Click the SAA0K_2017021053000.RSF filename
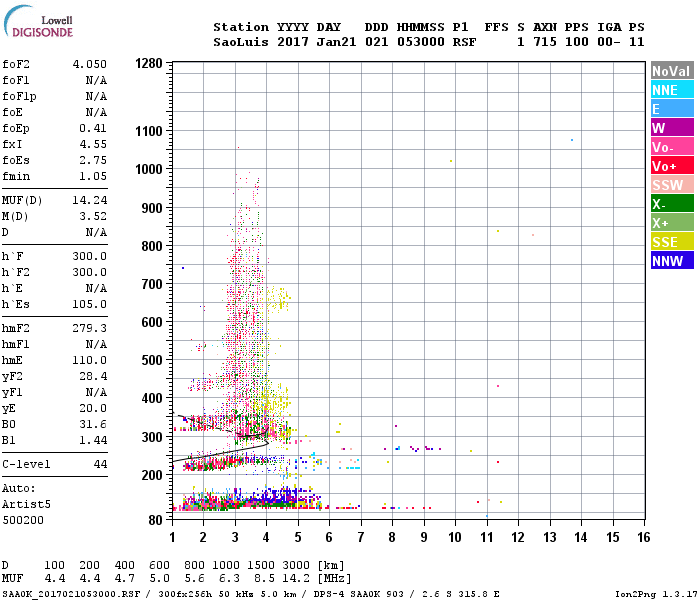This screenshot has width=700, height=600. 71,594
